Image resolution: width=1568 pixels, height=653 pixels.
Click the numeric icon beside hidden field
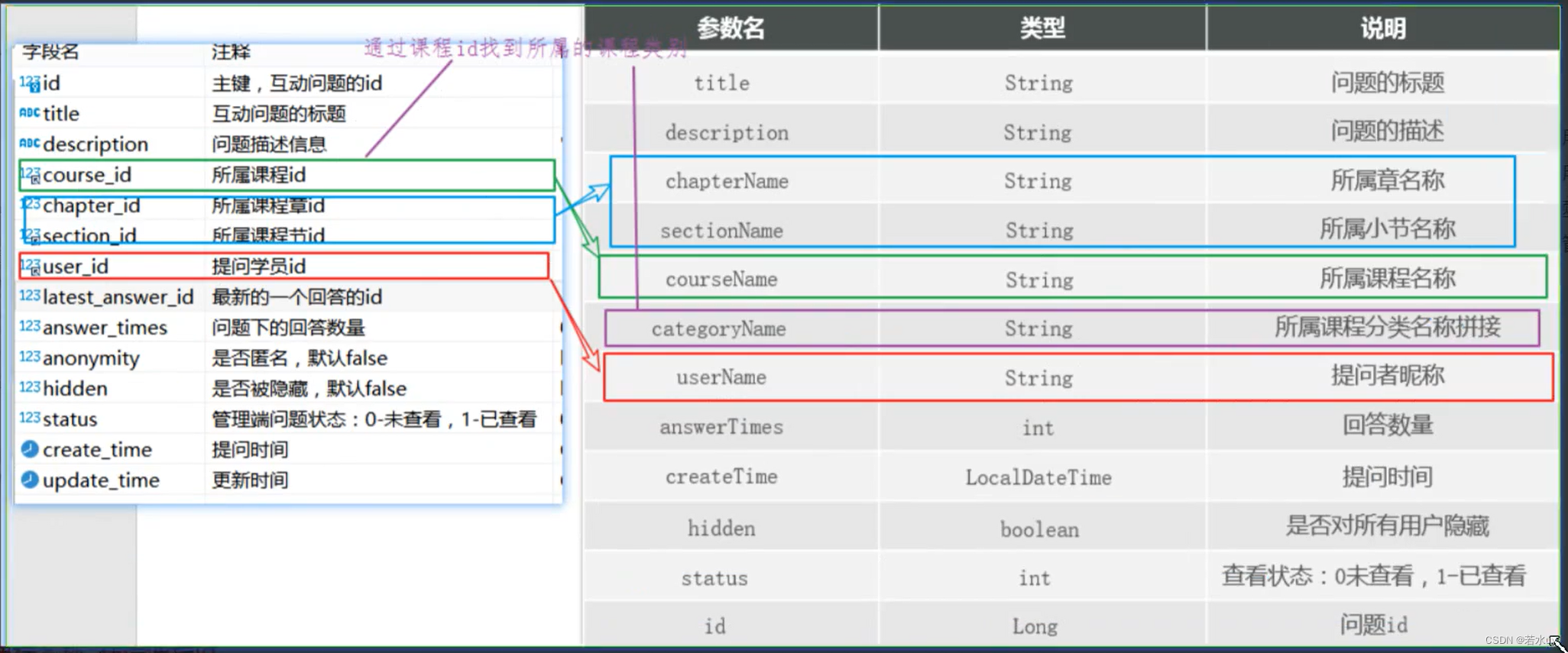[30, 388]
